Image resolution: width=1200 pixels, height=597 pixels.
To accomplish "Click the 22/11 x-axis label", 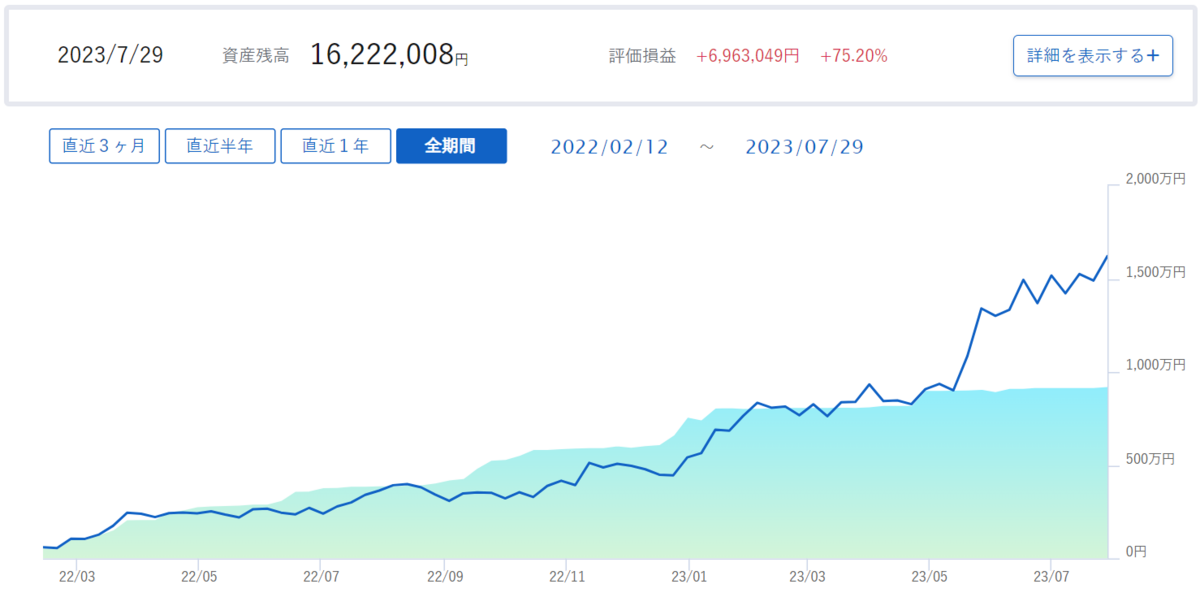I will pyautogui.click(x=566, y=576).
